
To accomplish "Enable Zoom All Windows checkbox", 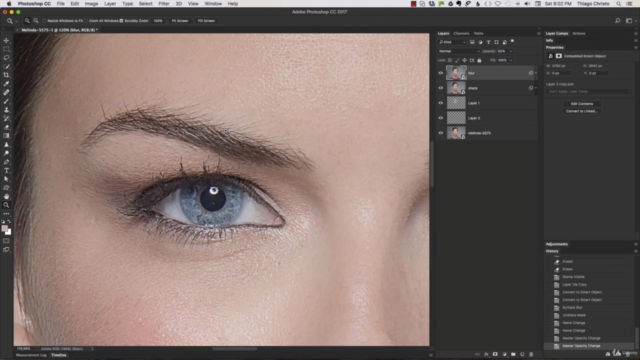I will coord(86,21).
